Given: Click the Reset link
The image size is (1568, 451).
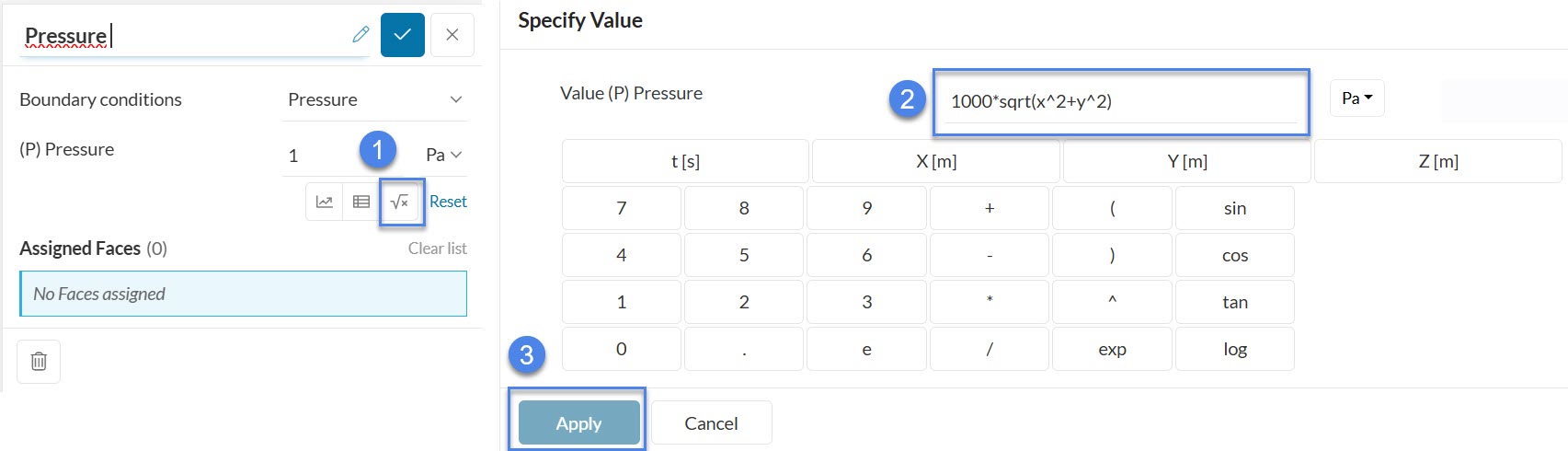Looking at the screenshot, I should [x=448, y=202].
